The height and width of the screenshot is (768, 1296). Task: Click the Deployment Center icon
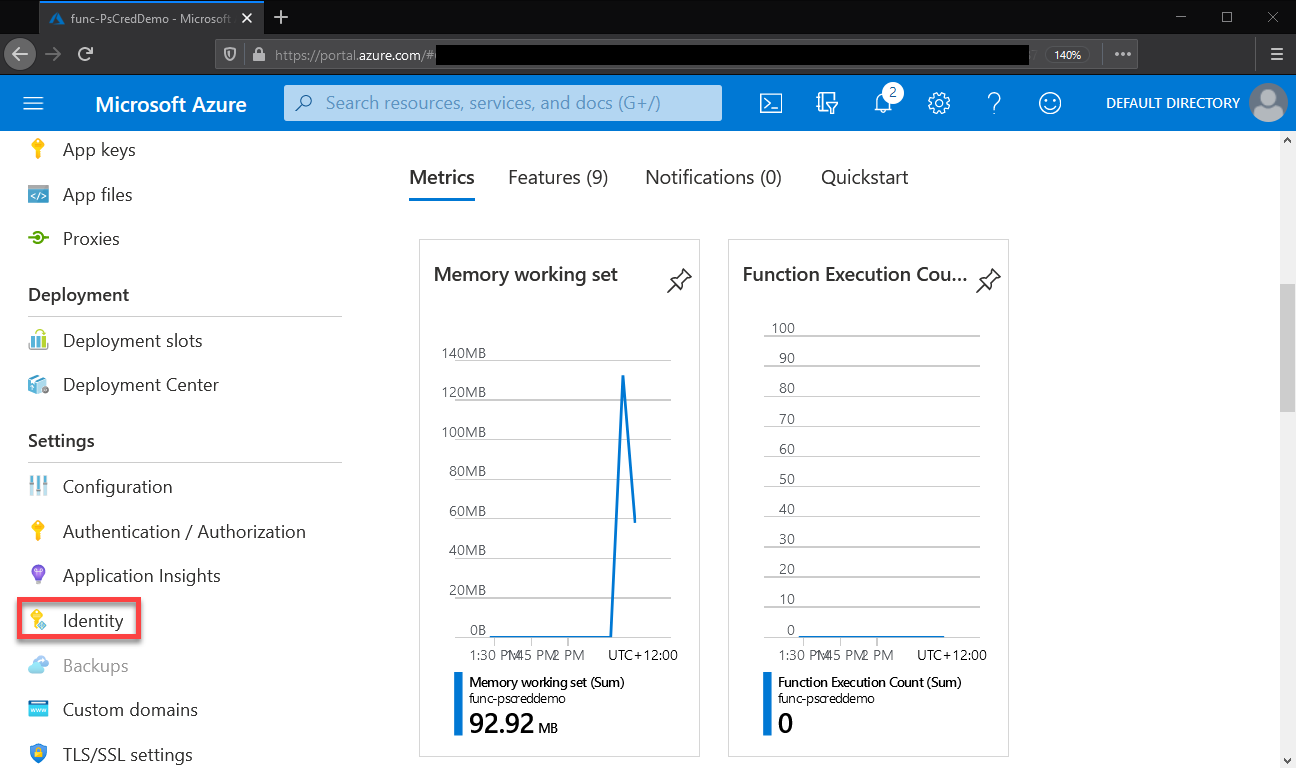click(38, 385)
